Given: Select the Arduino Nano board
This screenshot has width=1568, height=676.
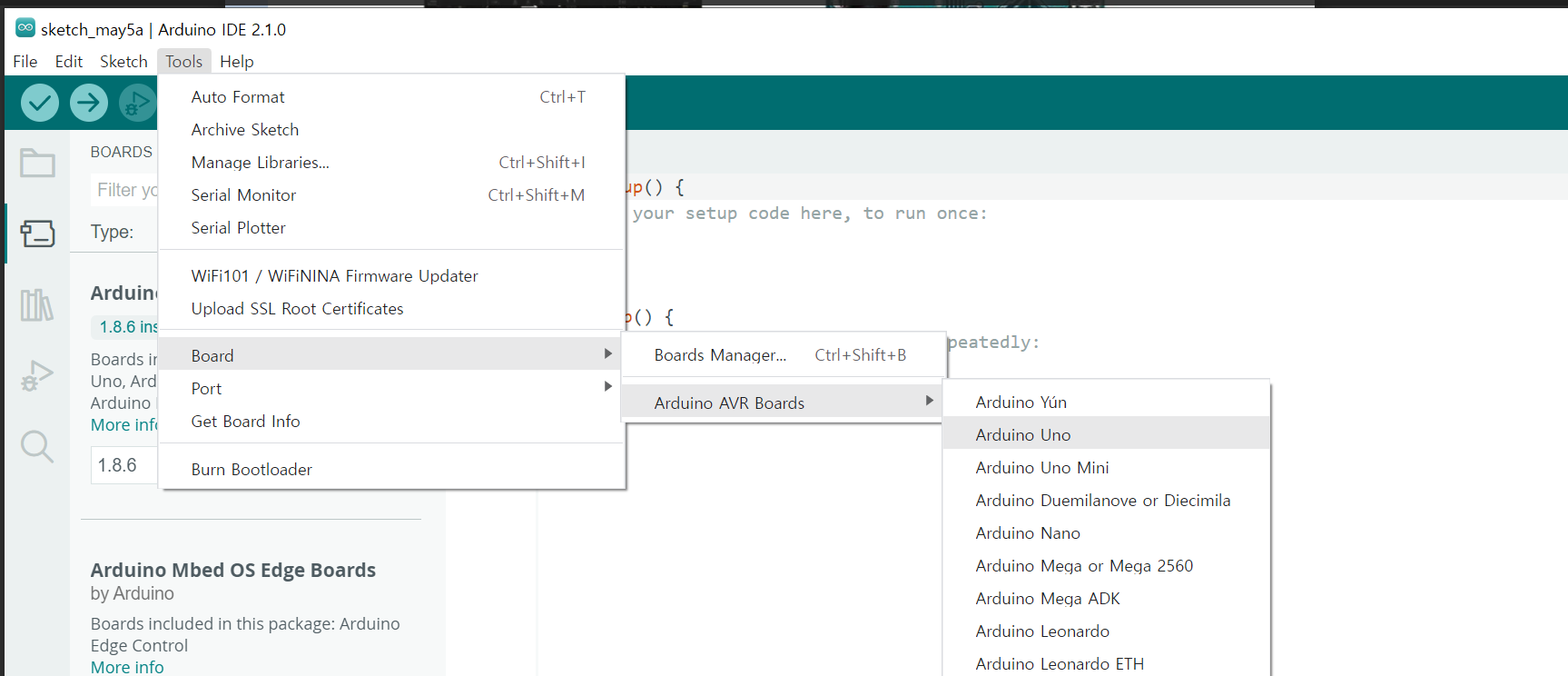Looking at the screenshot, I should [1106, 533].
